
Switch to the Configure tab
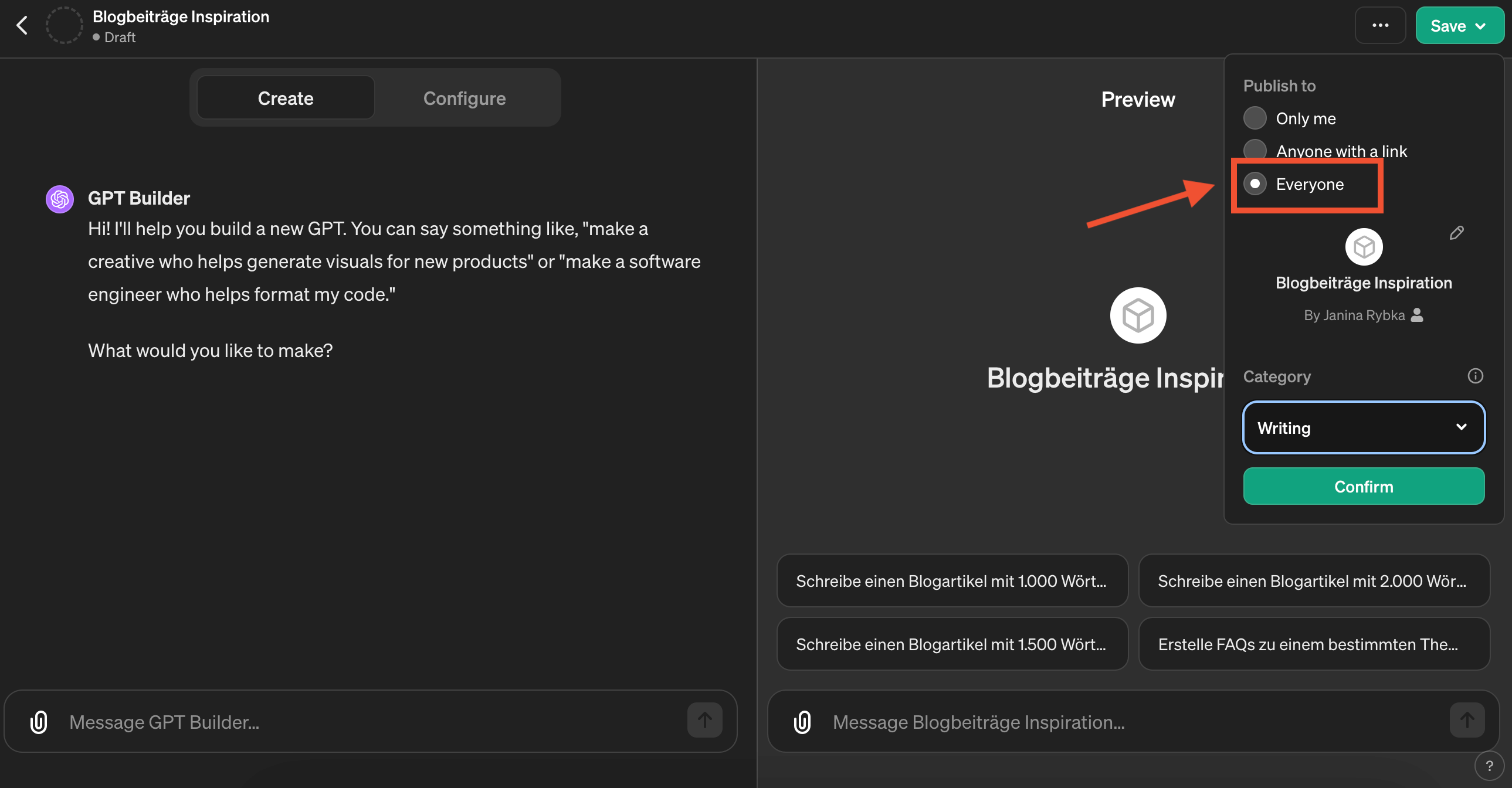pos(465,98)
